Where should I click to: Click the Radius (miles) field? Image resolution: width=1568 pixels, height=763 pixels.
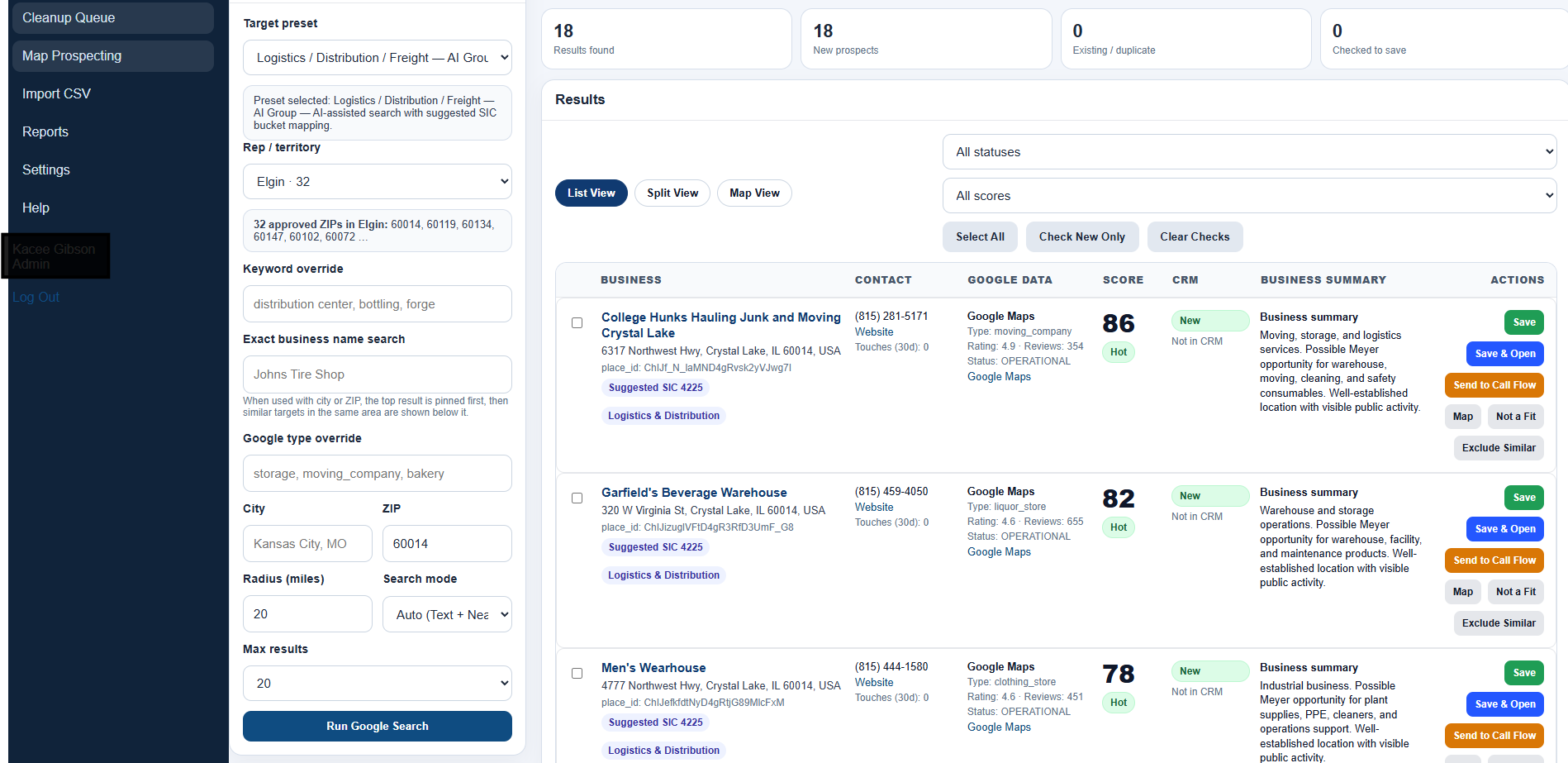[307, 614]
